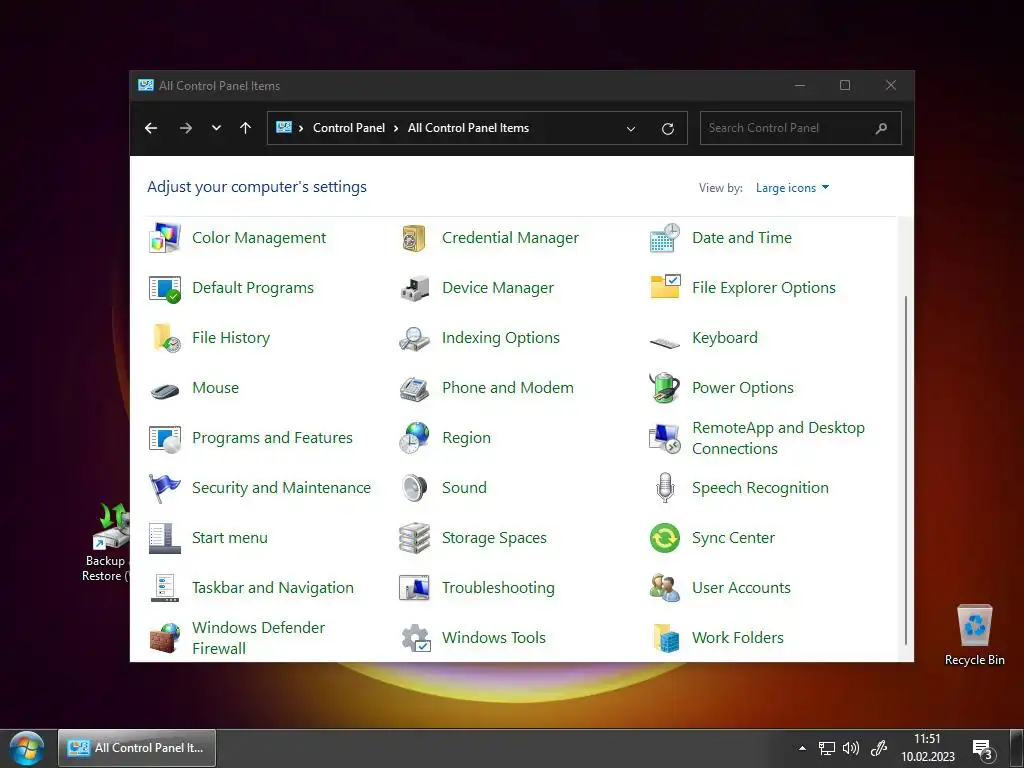The image size is (1024, 768).
Task: Go up one level arrow
Action: tap(246, 128)
